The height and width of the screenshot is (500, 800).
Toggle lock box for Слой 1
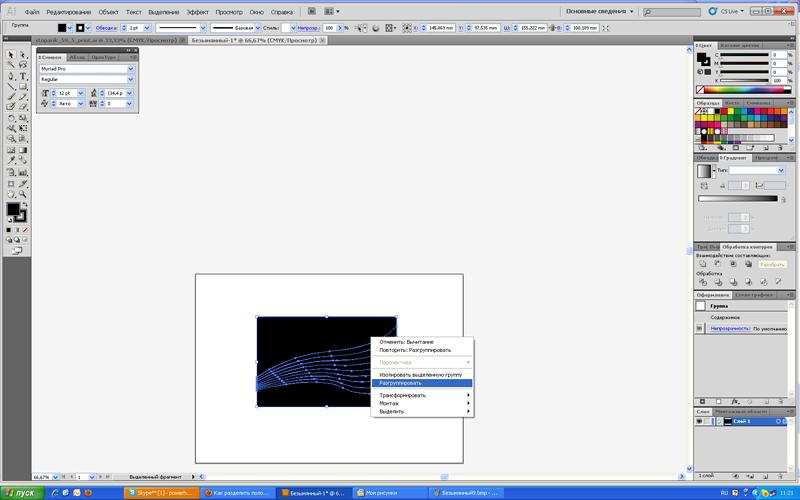(x=707, y=421)
